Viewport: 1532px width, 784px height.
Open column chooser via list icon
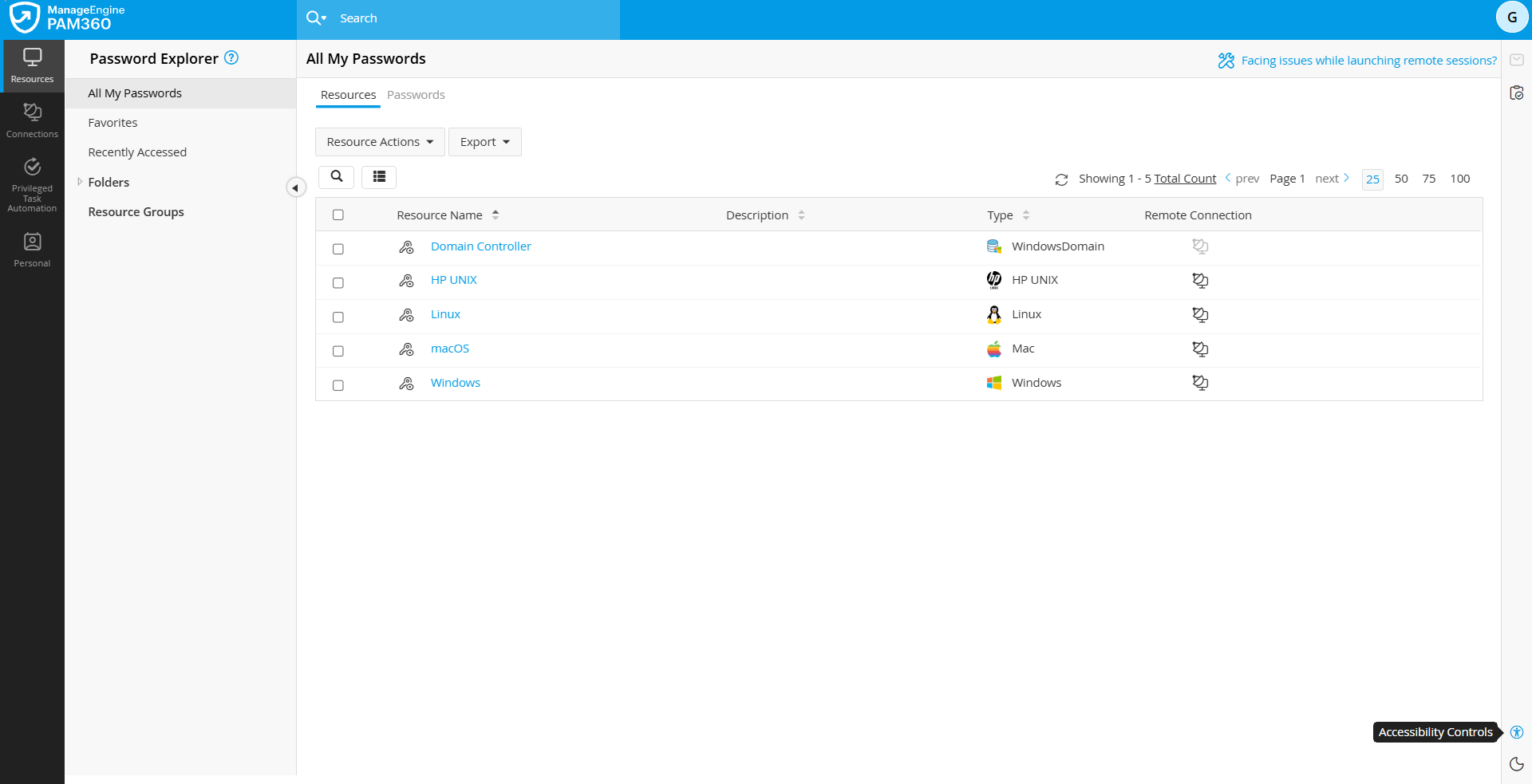(379, 176)
